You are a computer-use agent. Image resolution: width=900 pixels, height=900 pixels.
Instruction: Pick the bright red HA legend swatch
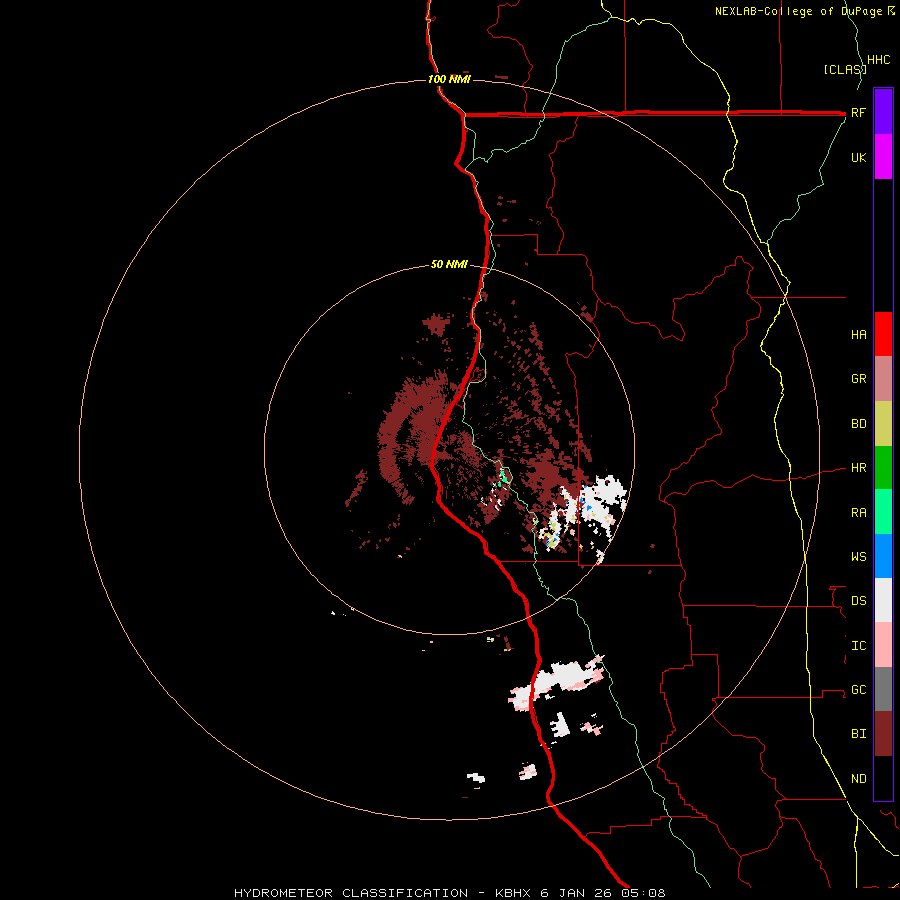pos(883,334)
